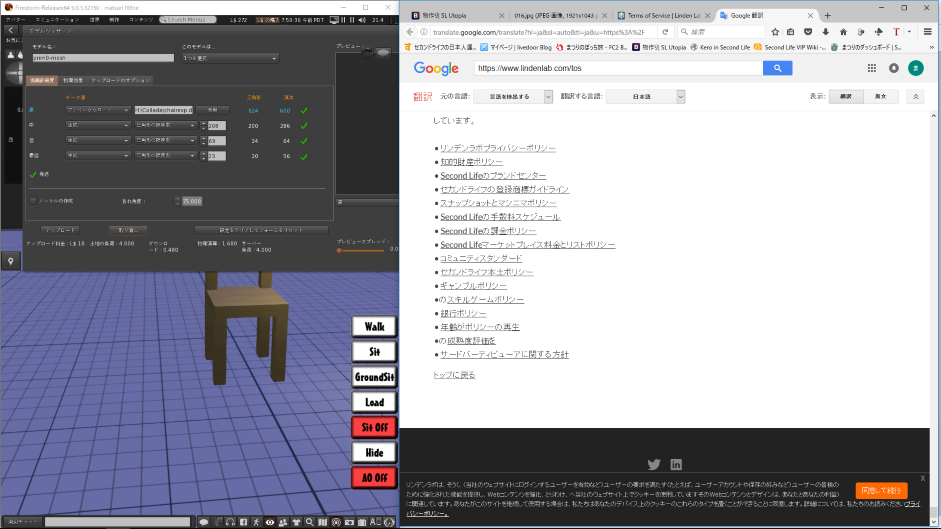This screenshot has height=529, width=941.
Task: Open the green Google account avatar
Action: tap(915, 68)
